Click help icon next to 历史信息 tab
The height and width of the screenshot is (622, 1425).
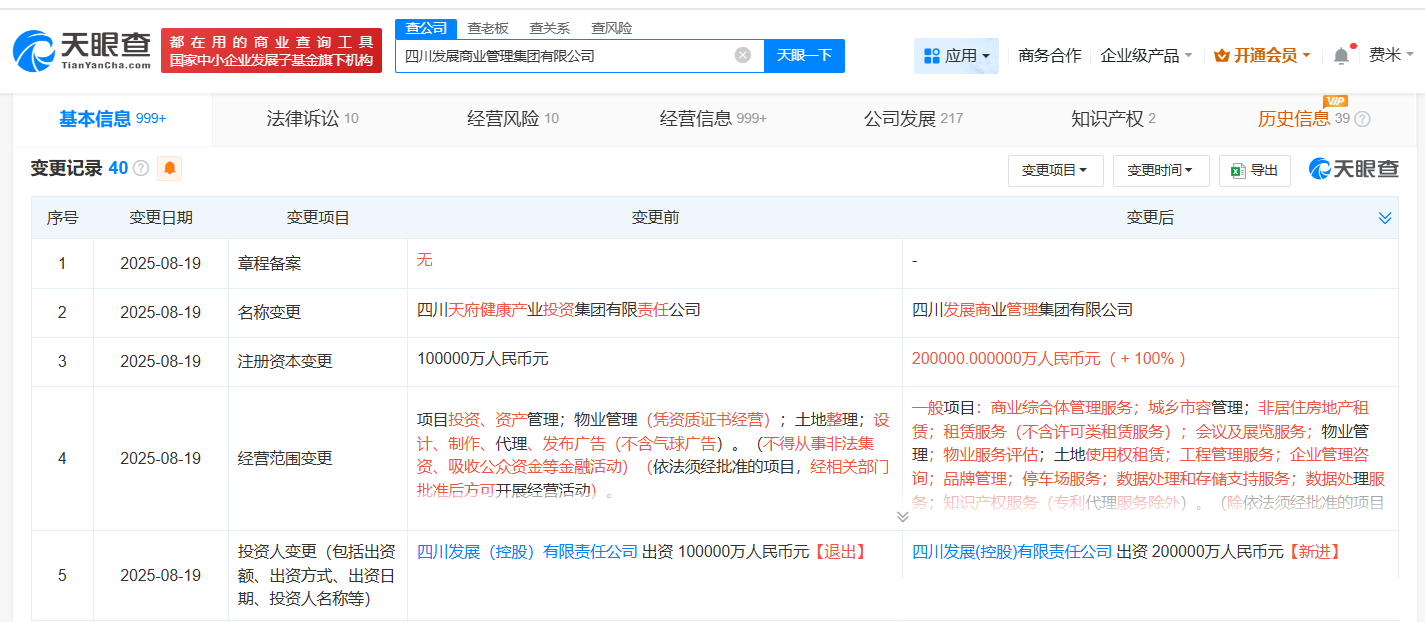coord(1362,119)
